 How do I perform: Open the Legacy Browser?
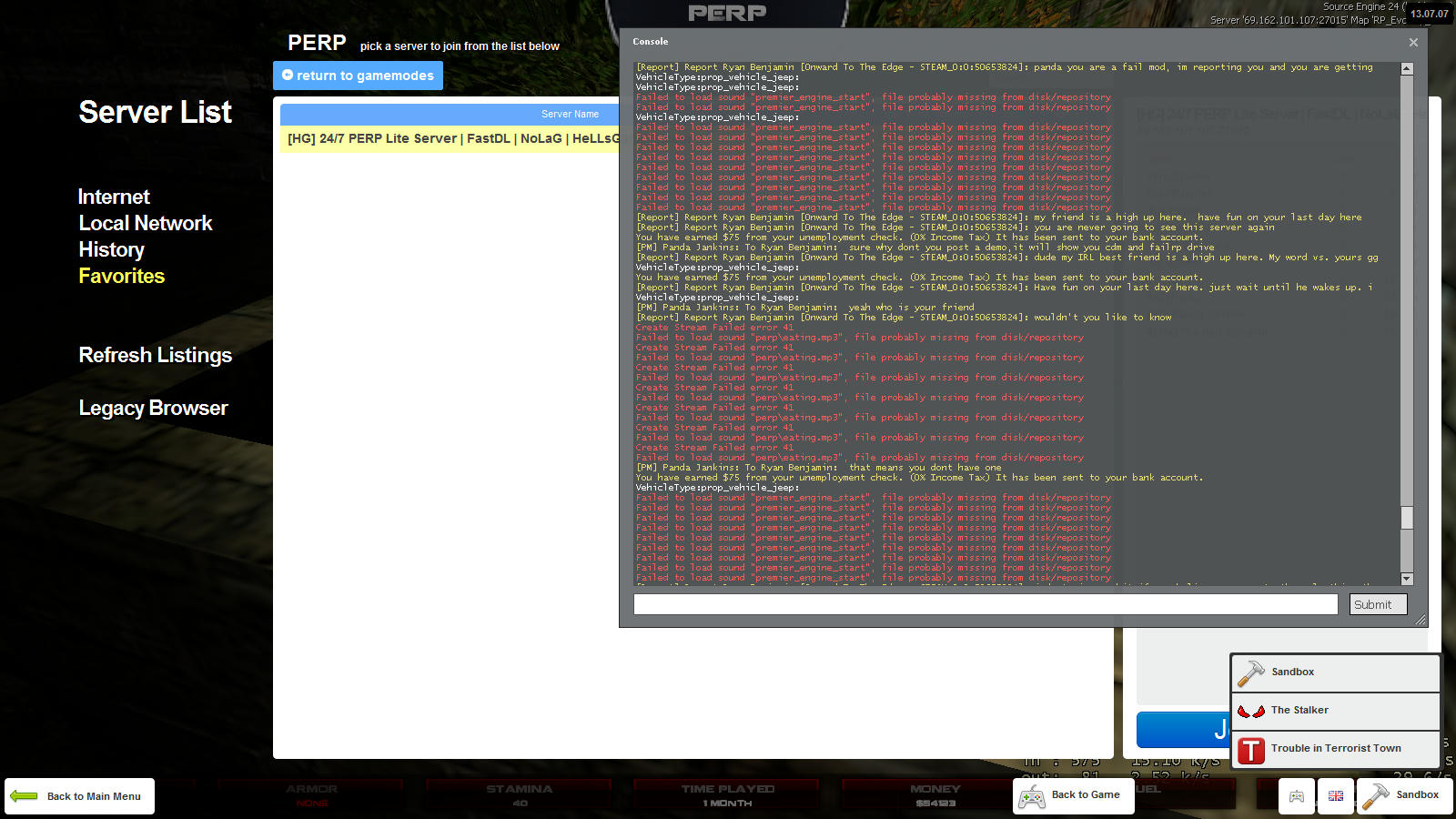coord(153,408)
